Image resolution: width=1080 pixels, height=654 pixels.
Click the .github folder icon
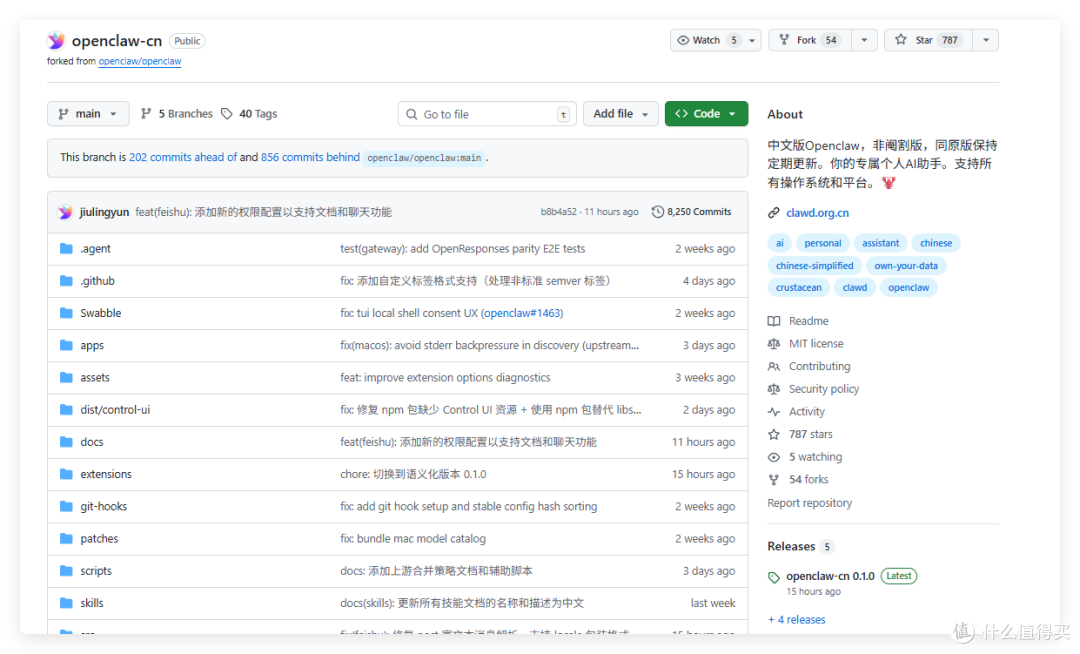coord(66,281)
